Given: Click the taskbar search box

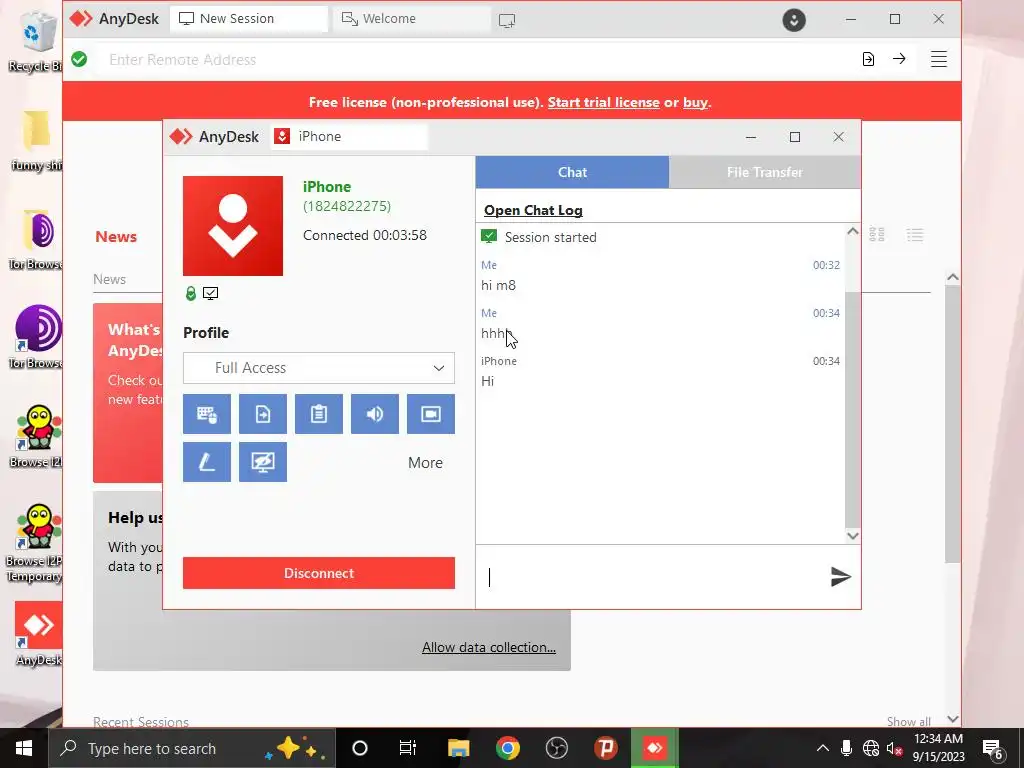Looking at the screenshot, I should [192, 748].
